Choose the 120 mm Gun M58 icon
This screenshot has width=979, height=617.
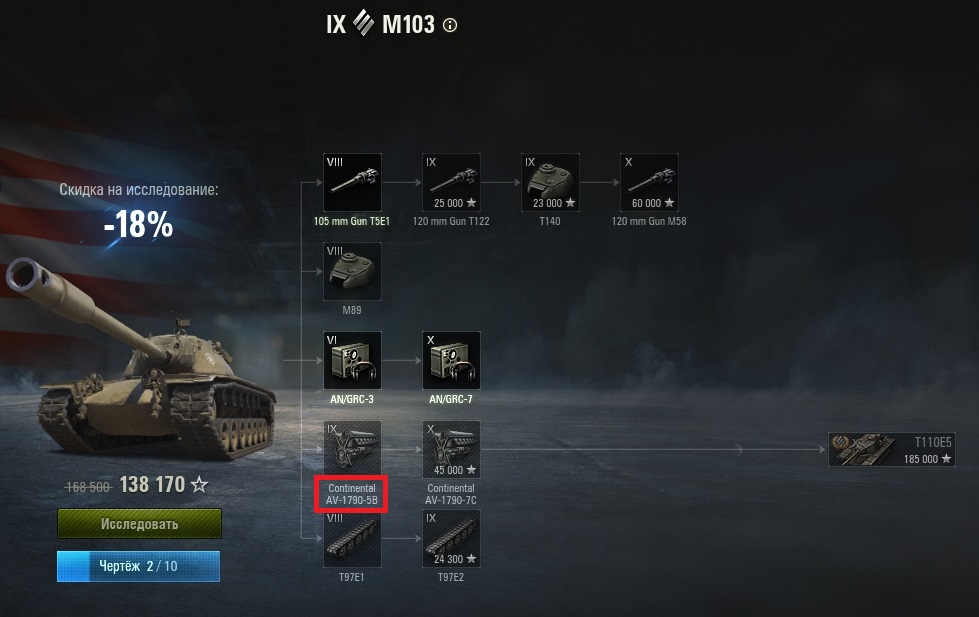point(649,182)
